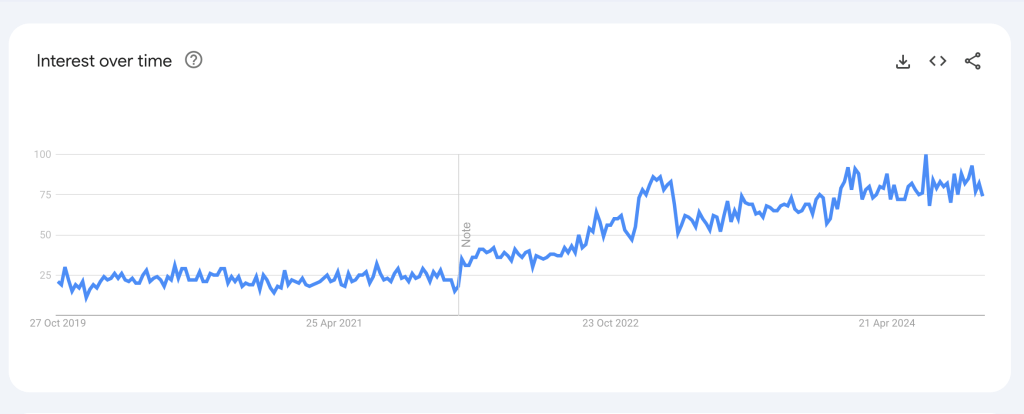Image resolution: width=1024 pixels, height=414 pixels.
Task: Click the 100 y-axis label
Action: (x=42, y=154)
